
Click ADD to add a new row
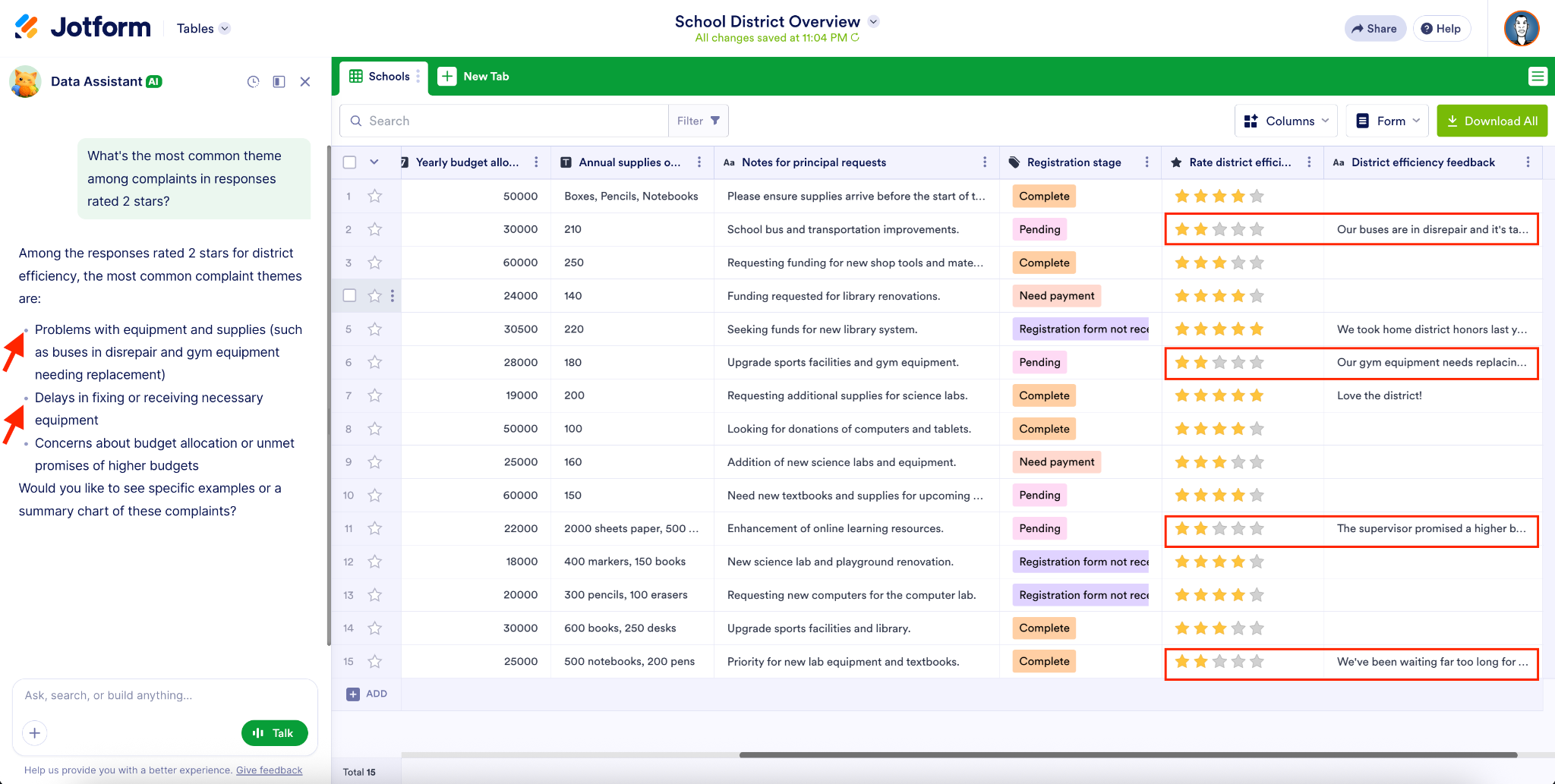(367, 694)
